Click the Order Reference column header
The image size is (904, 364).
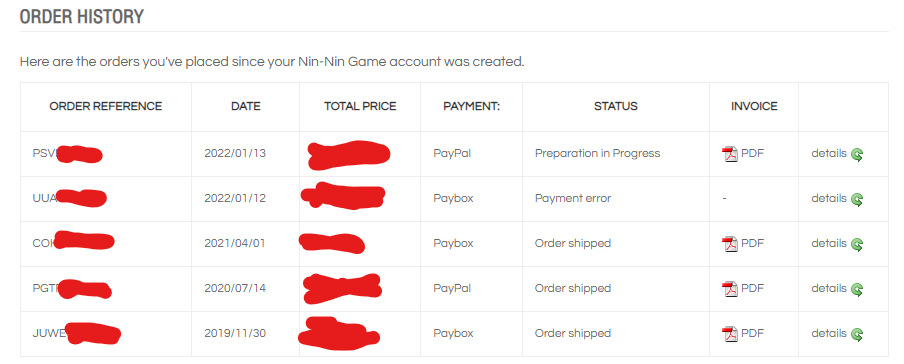106,106
